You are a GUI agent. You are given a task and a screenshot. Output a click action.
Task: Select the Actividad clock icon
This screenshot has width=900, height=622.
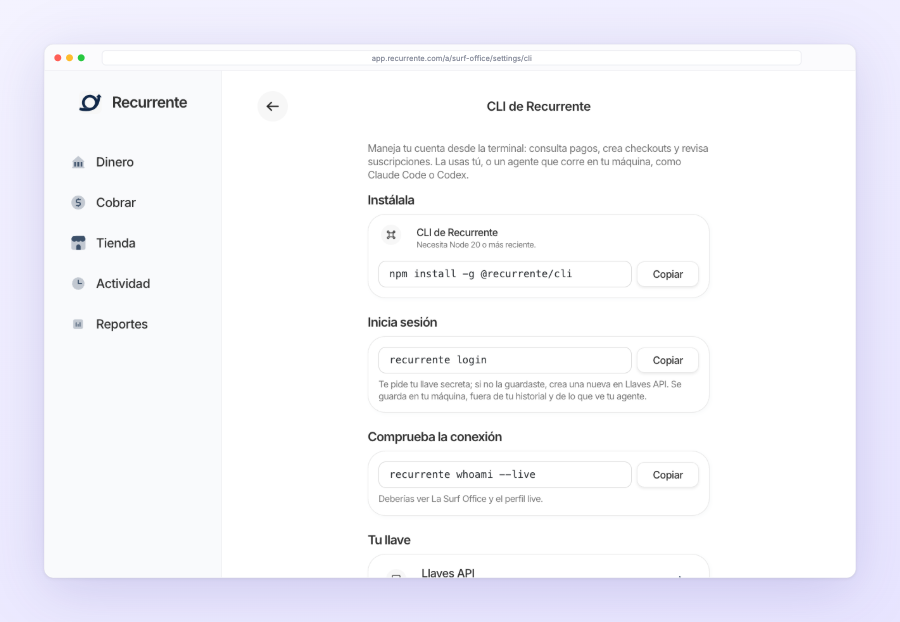pos(78,283)
